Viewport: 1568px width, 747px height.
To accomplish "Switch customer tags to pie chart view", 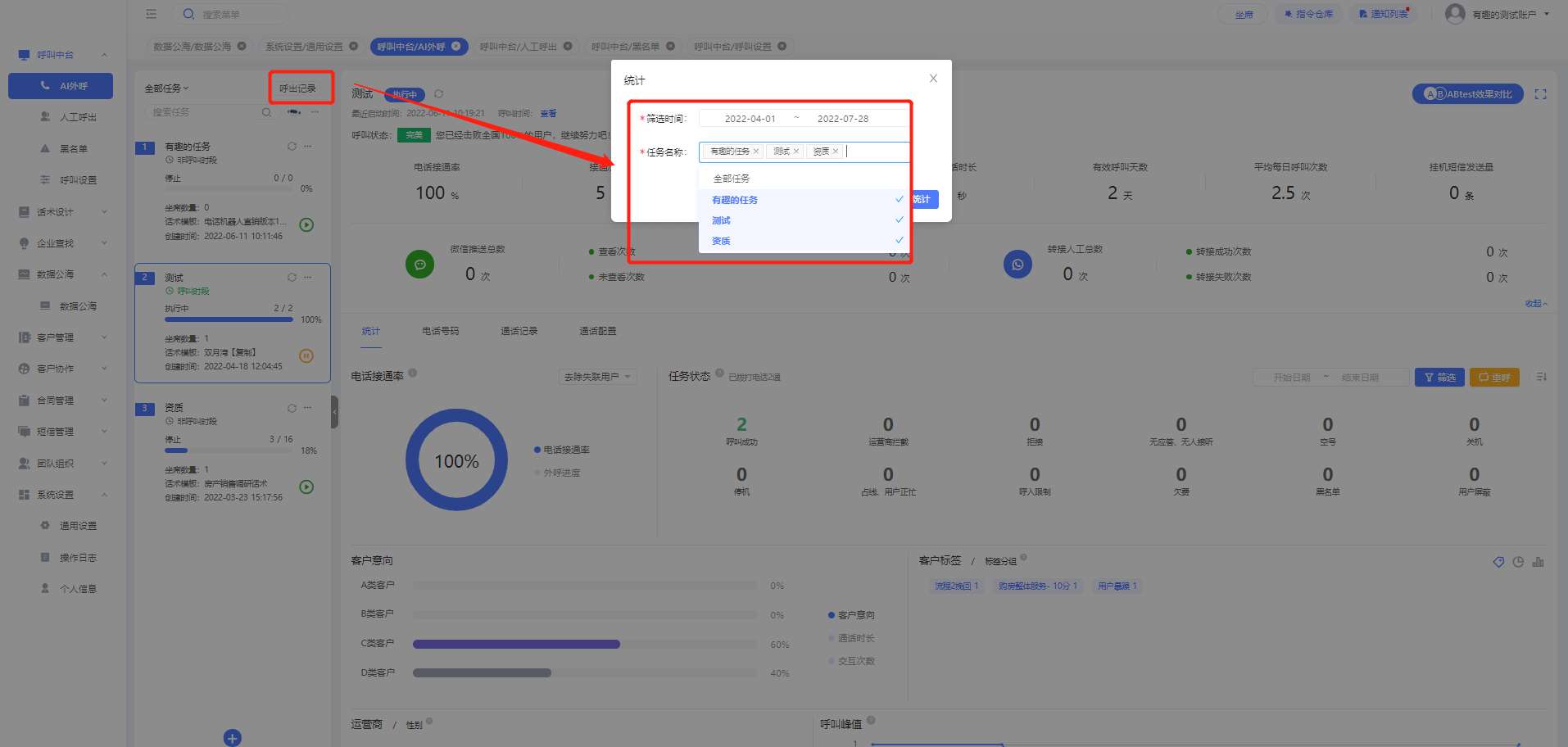I will coord(1518,562).
